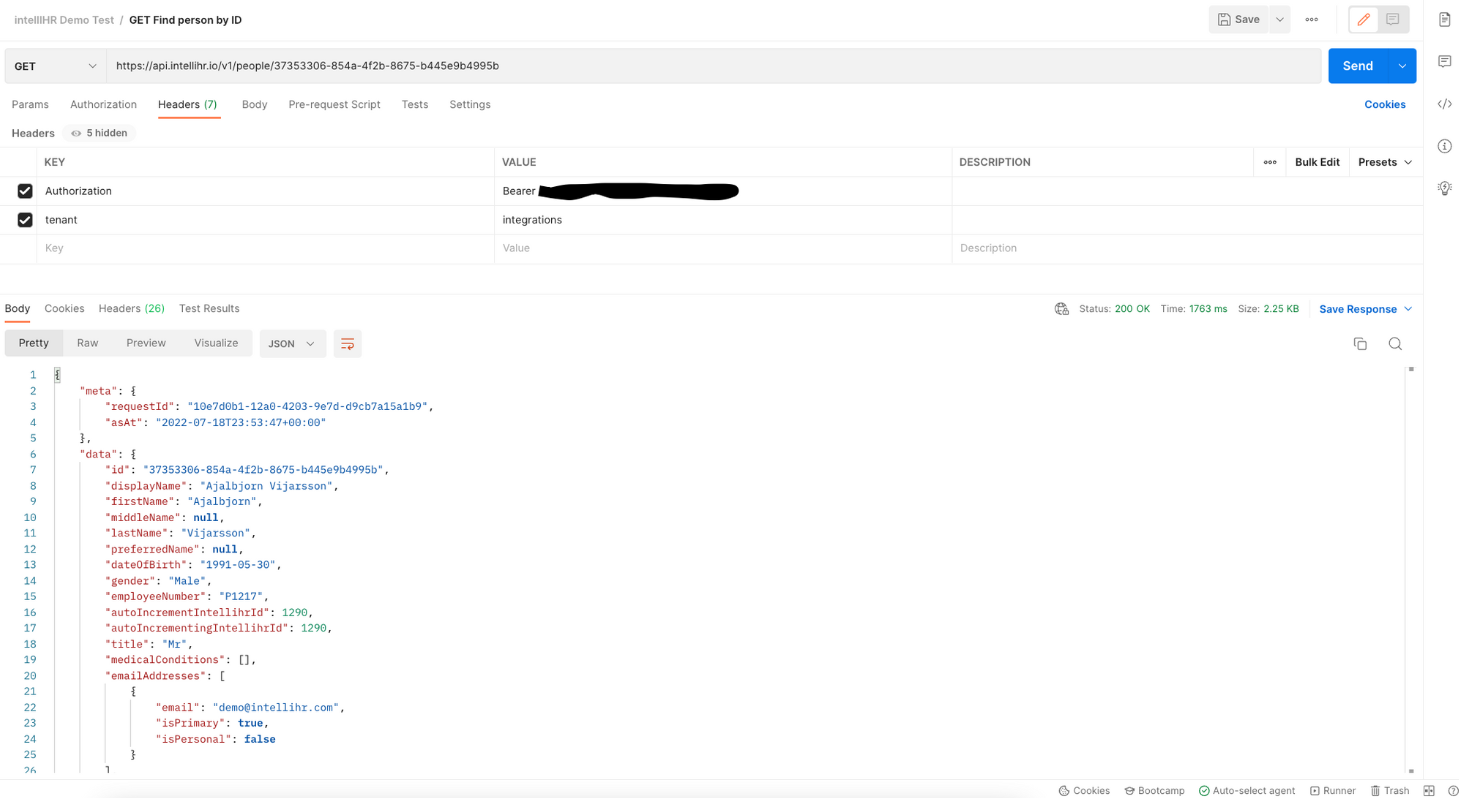Open the Cookies link near Send
The image size is (1459, 798).
click(x=1385, y=104)
